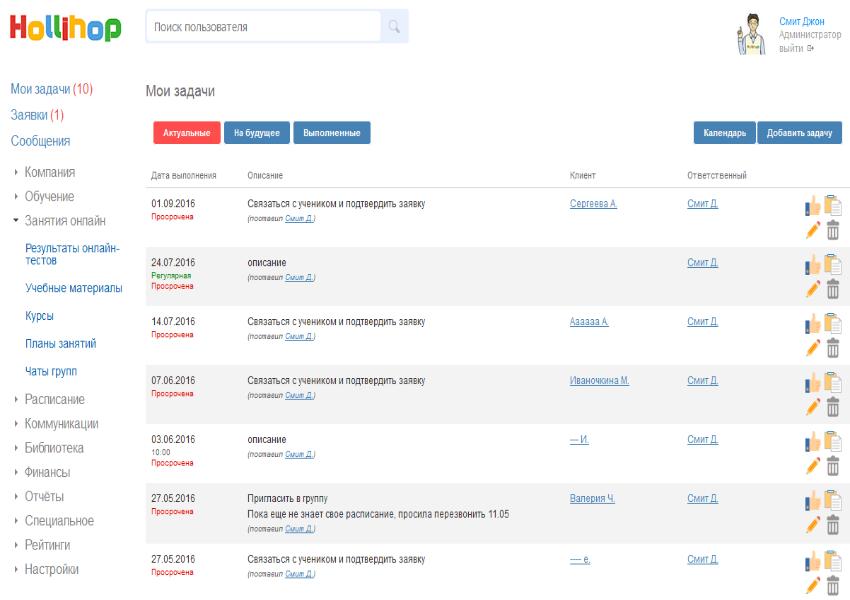850x600 pixels.
Task: Delete the Валерия Ч. task with trash icon
Action: pos(833,525)
